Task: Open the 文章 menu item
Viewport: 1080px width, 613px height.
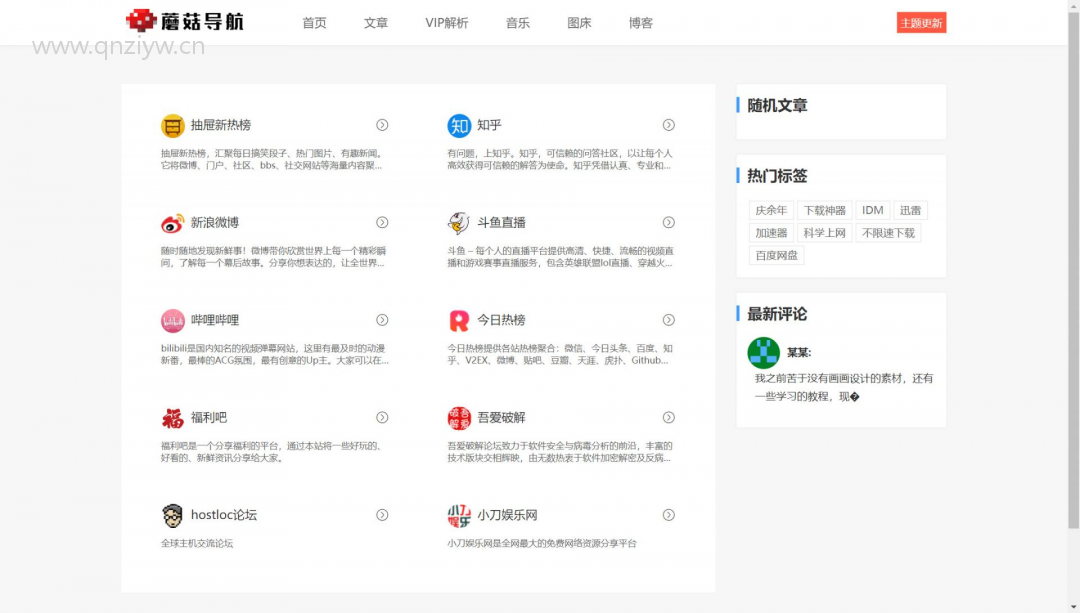Action: (376, 23)
